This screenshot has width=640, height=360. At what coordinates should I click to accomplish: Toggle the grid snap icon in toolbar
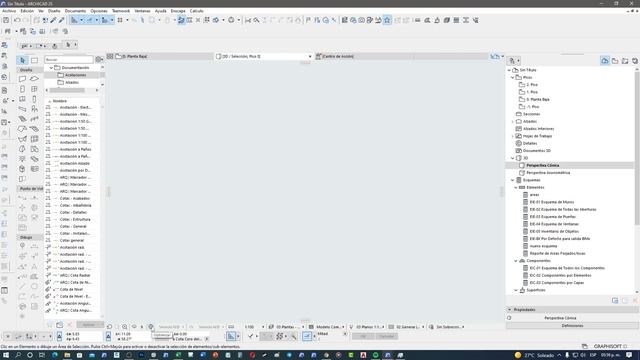[120, 20]
